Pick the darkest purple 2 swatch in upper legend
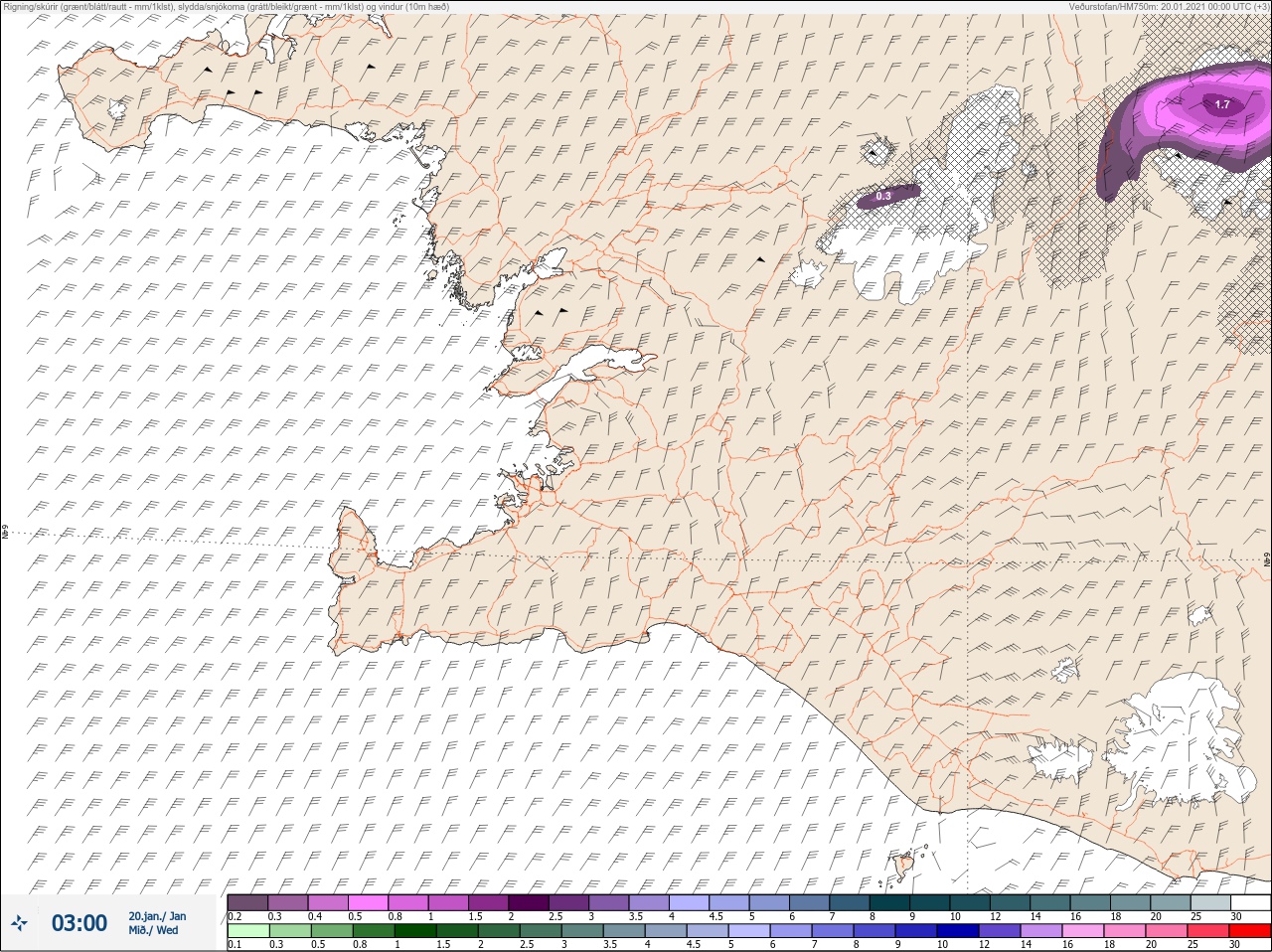This screenshot has height=952, width=1272. pos(529,902)
